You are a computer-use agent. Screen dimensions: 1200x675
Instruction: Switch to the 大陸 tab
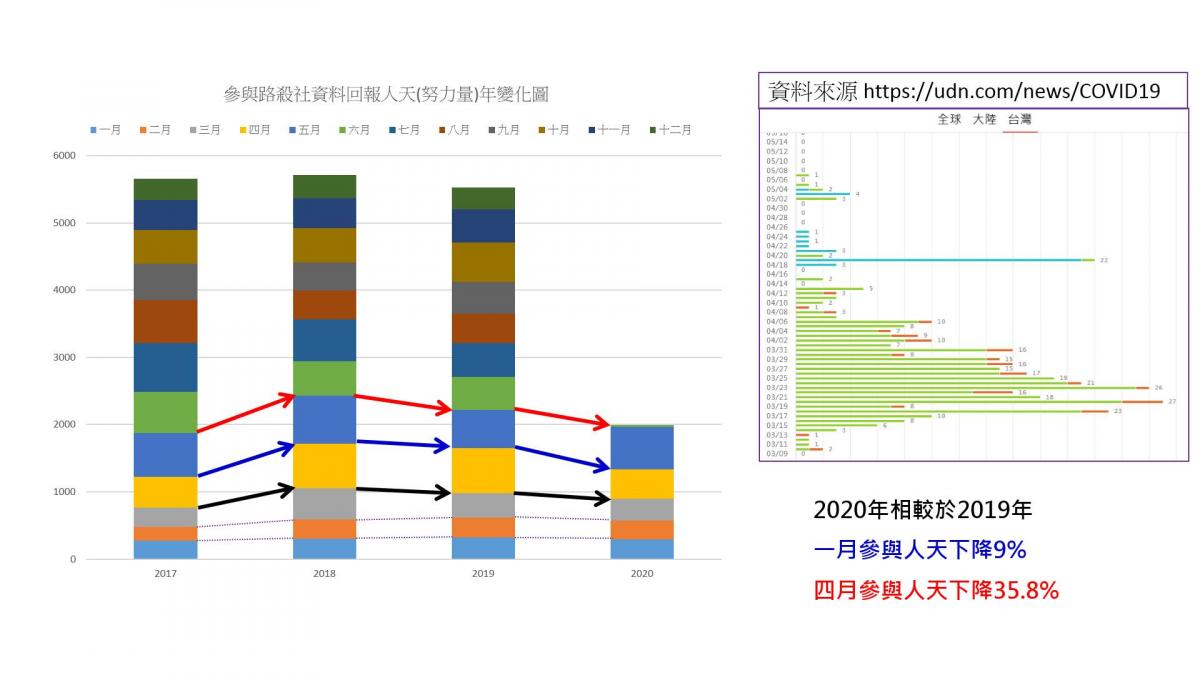pos(984,119)
